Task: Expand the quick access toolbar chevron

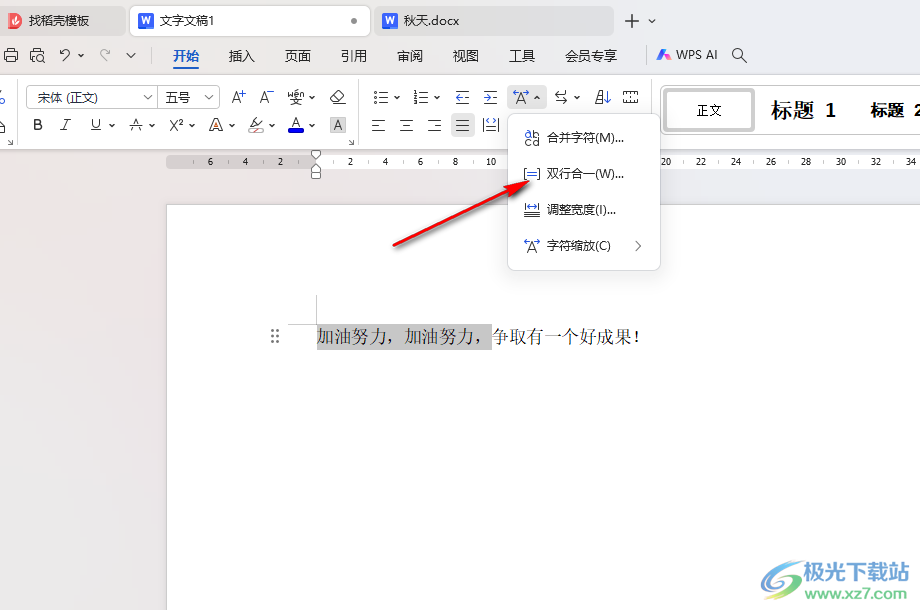Action: 131,55
